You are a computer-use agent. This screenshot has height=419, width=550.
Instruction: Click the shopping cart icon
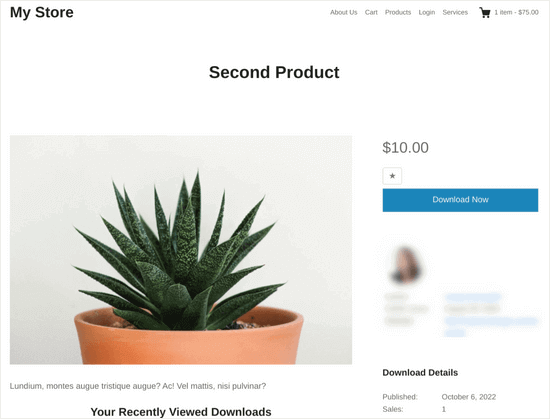coord(485,13)
